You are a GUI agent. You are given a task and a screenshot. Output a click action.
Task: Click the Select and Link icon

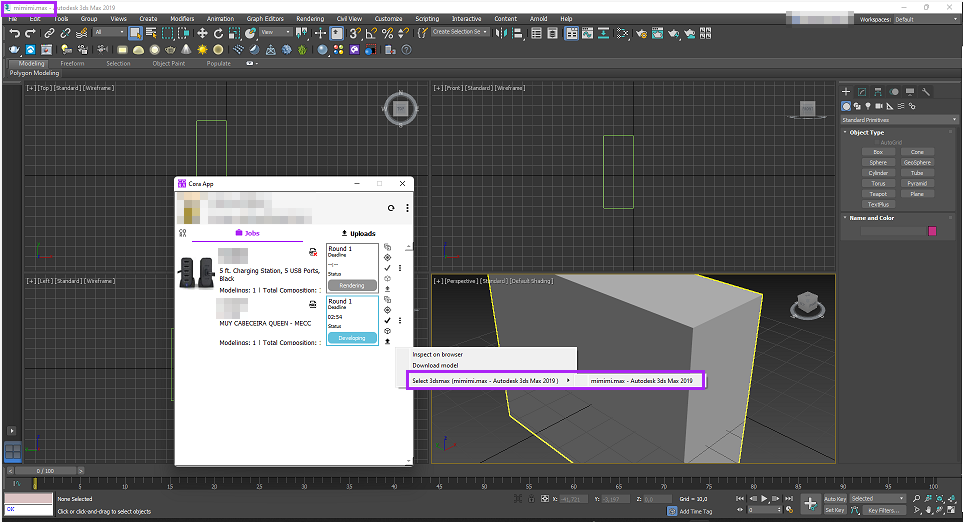(48, 33)
